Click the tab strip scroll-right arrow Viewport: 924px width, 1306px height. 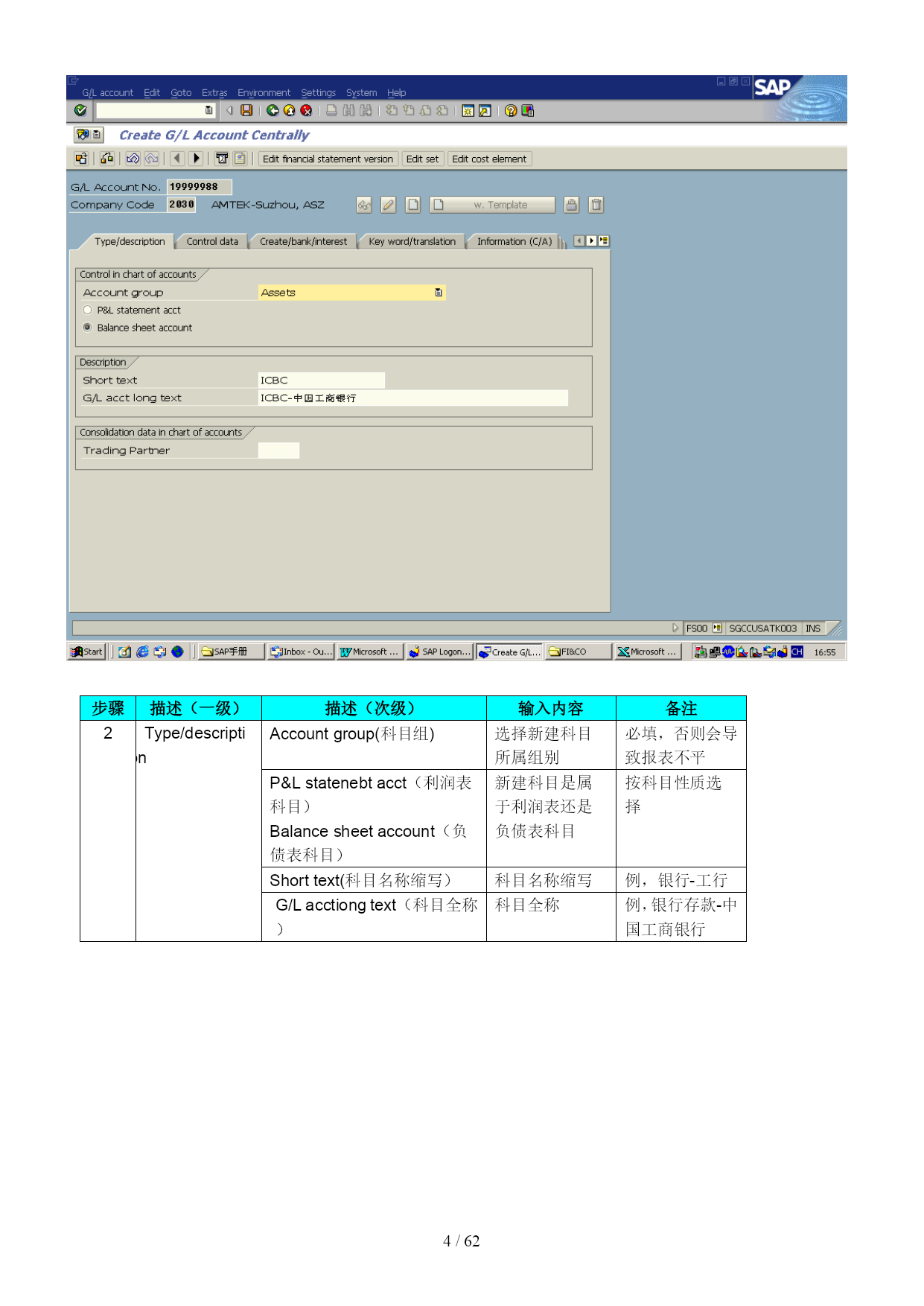click(591, 241)
